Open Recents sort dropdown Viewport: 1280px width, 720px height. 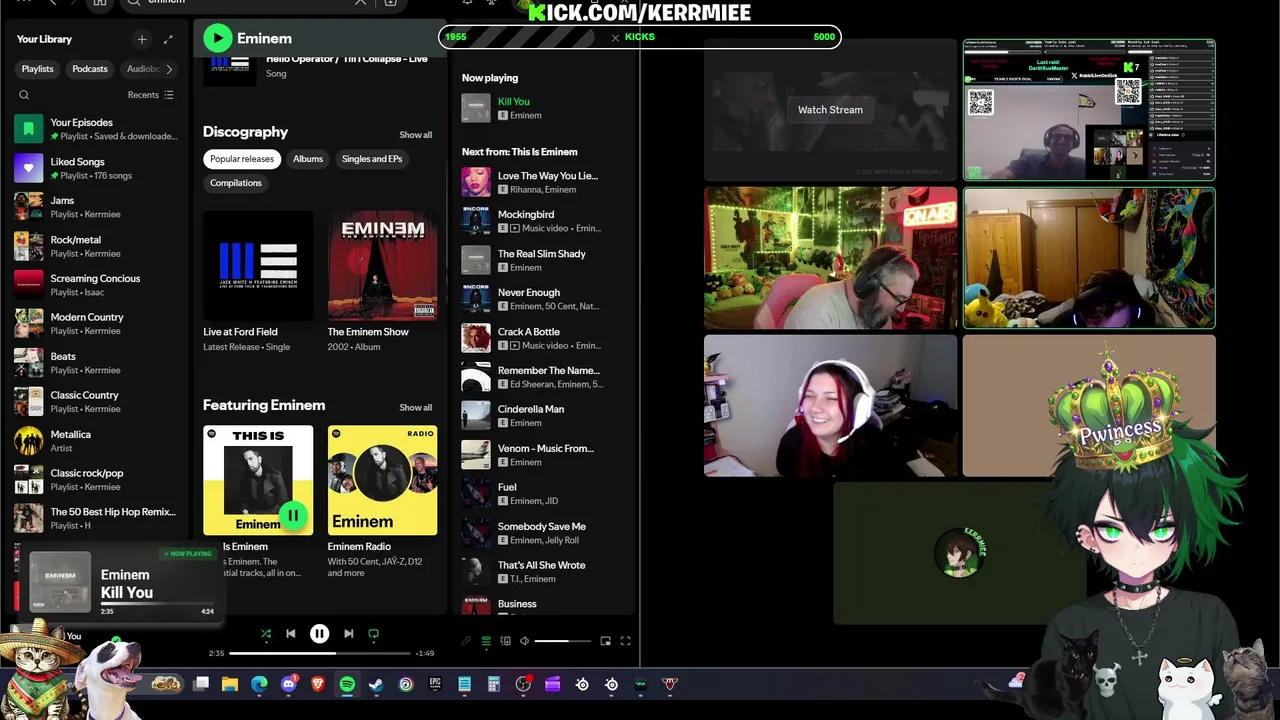[151, 95]
